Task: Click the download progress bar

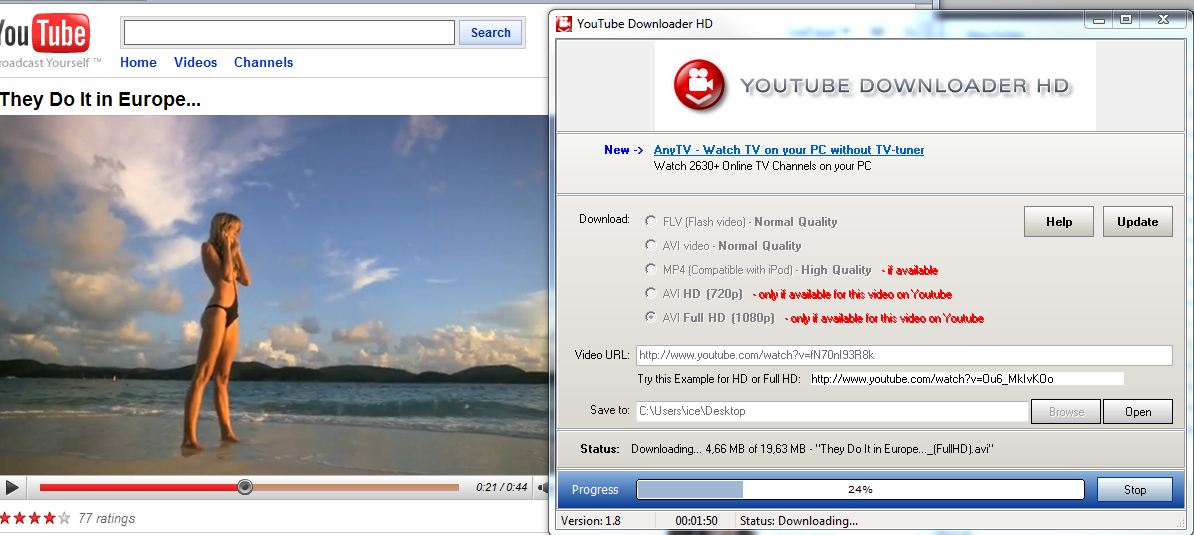Action: click(x=860, y=489)
